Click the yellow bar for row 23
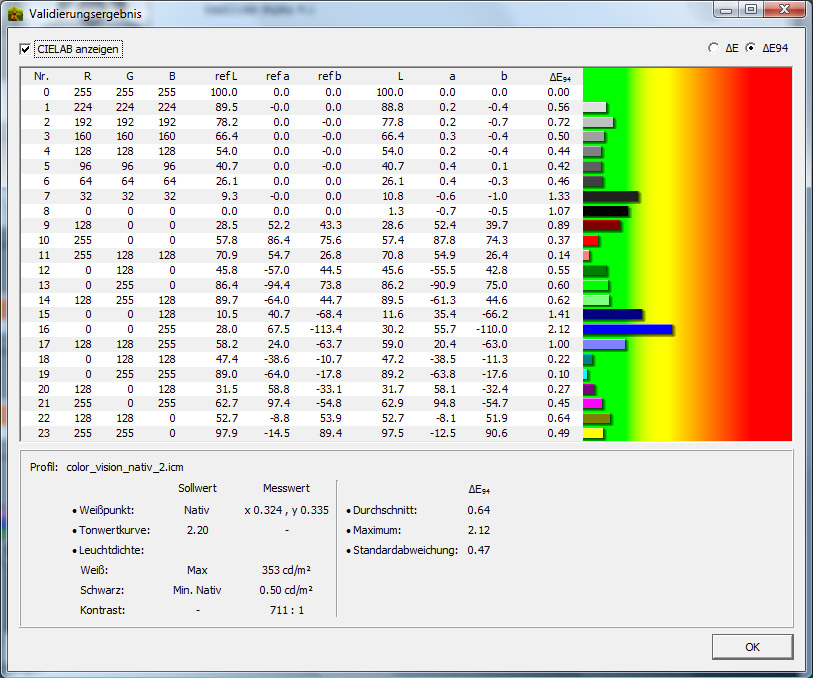 pos(593,433)
